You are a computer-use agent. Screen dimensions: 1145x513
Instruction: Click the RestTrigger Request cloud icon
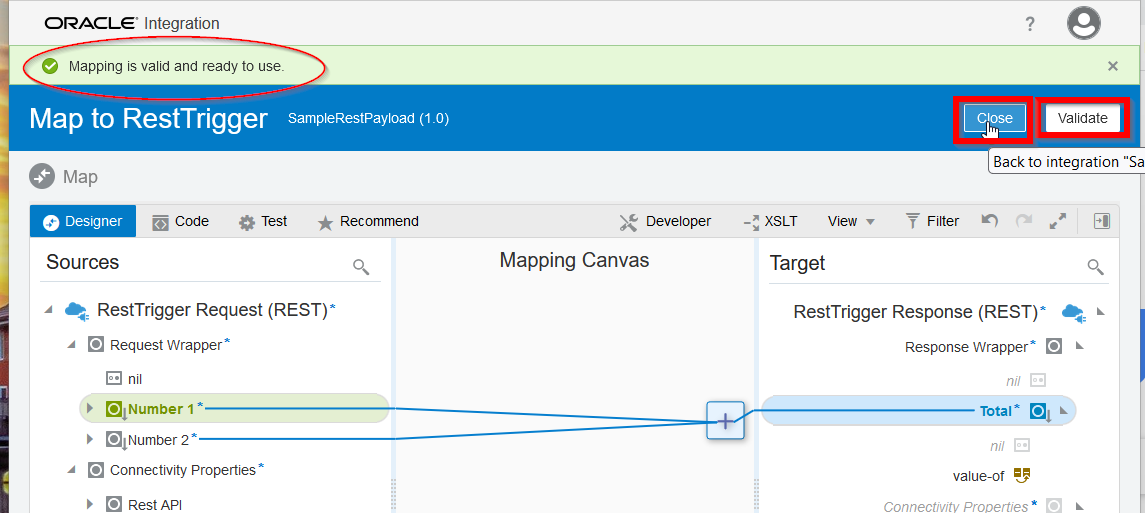pos(77,311)
